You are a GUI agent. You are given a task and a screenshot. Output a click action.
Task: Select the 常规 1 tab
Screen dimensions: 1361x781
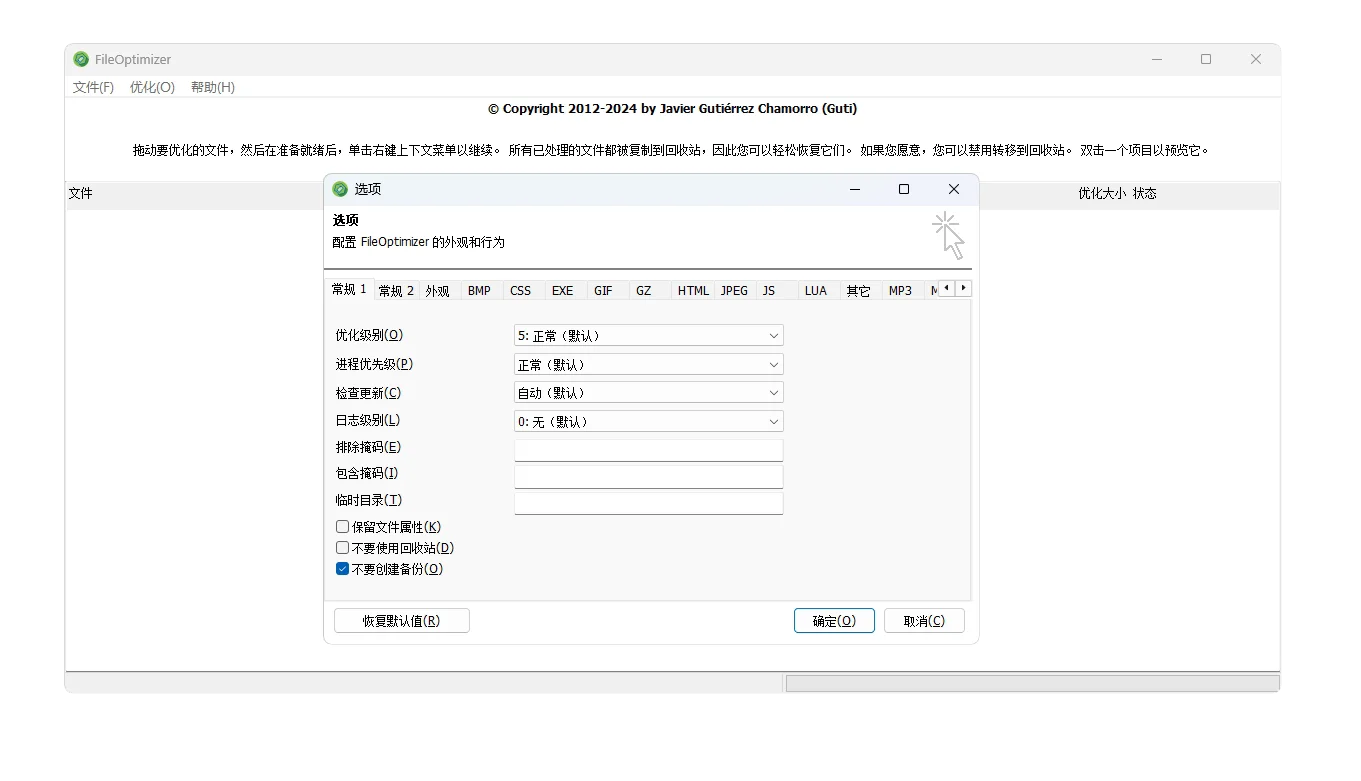349,289
